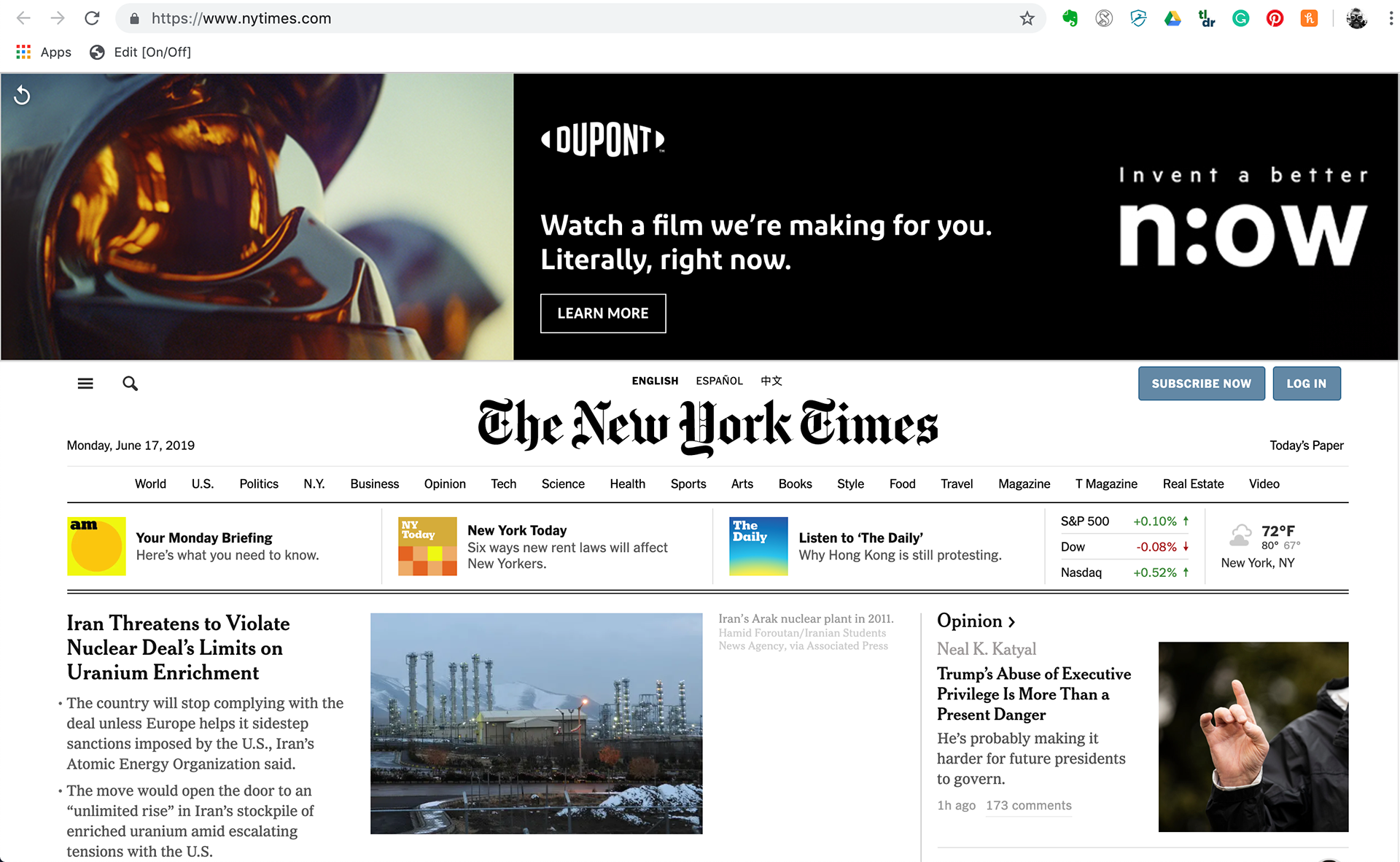This screenshot has width=1400, height=862.
Task: Click the shield extension icon
Action: pyautogui.click(x=1138, y=18)
